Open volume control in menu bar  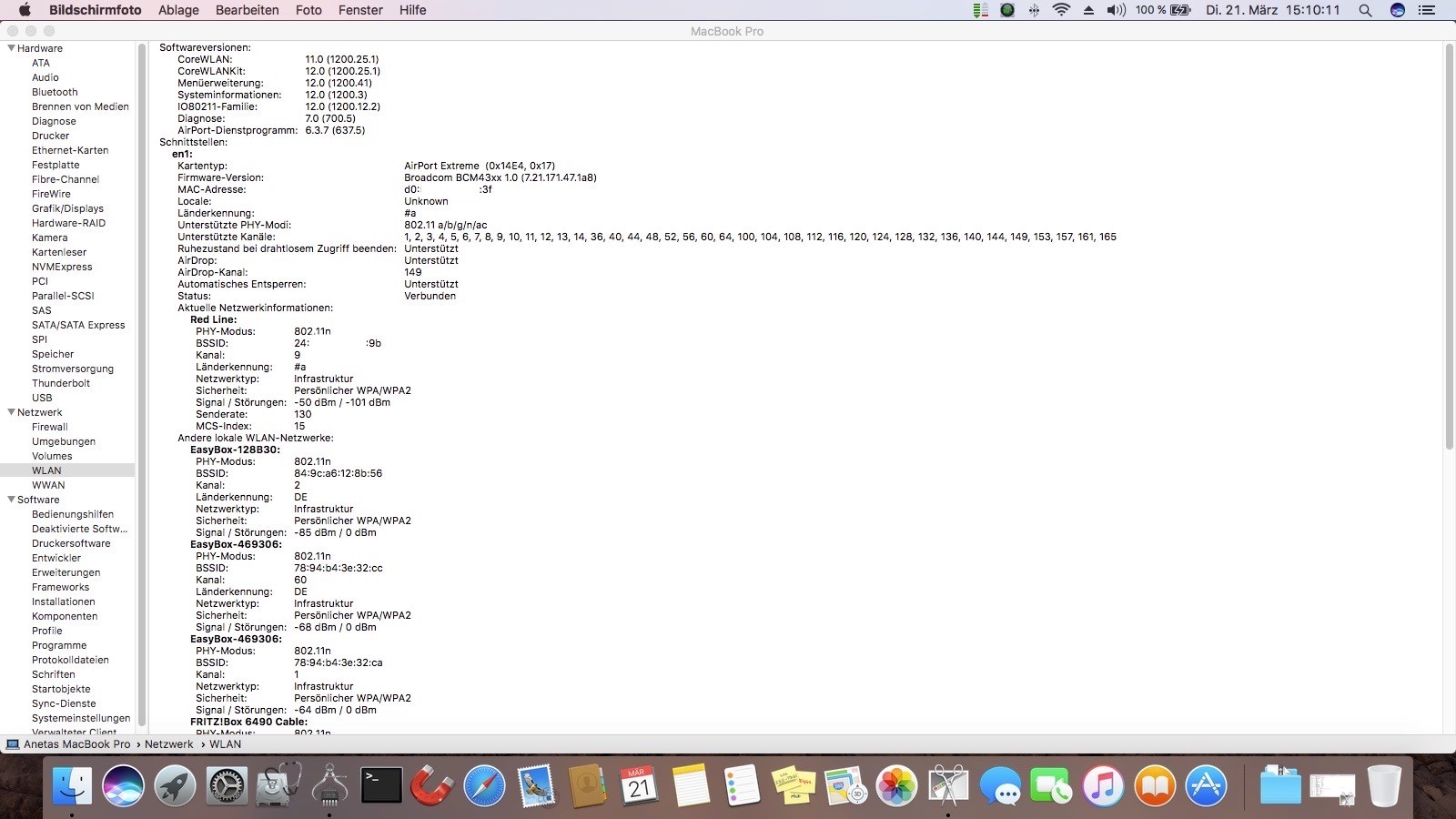click(1116, 10)
